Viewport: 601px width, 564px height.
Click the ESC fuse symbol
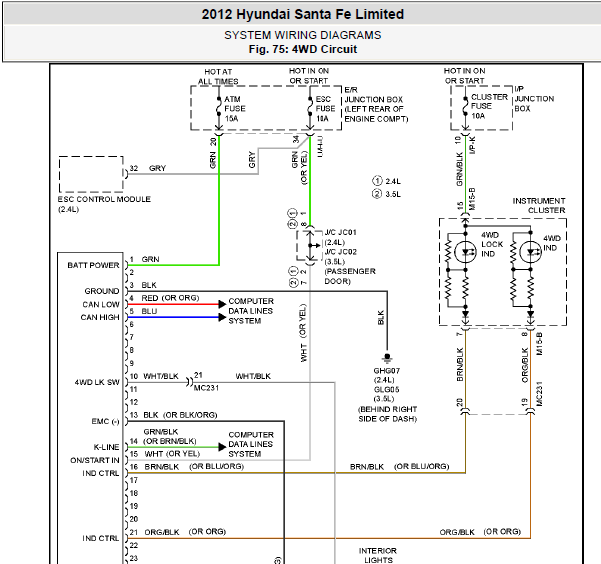coord(310,107)
